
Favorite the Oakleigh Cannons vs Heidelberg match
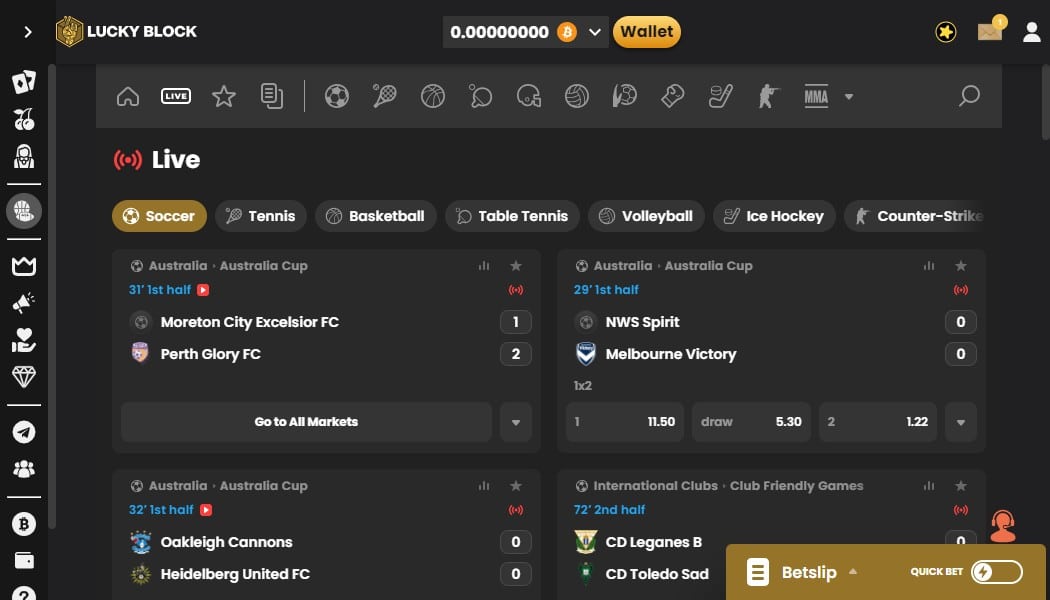(x=516, y=486)
